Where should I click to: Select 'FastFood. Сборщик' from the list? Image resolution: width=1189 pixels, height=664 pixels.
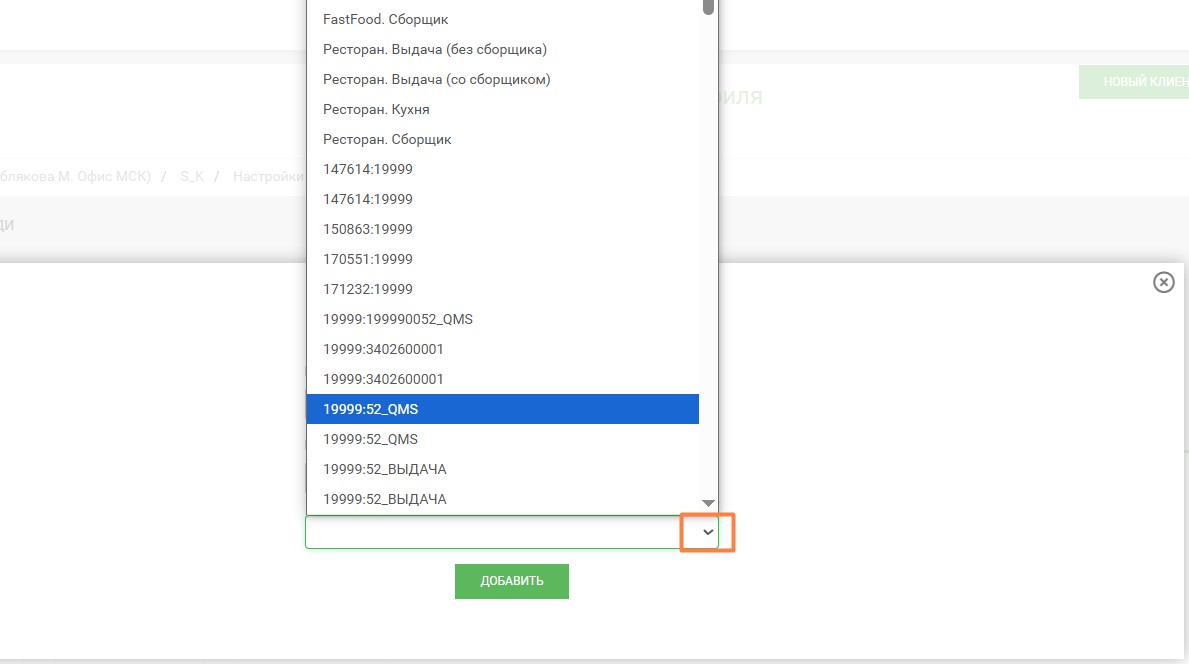[385, 19]
